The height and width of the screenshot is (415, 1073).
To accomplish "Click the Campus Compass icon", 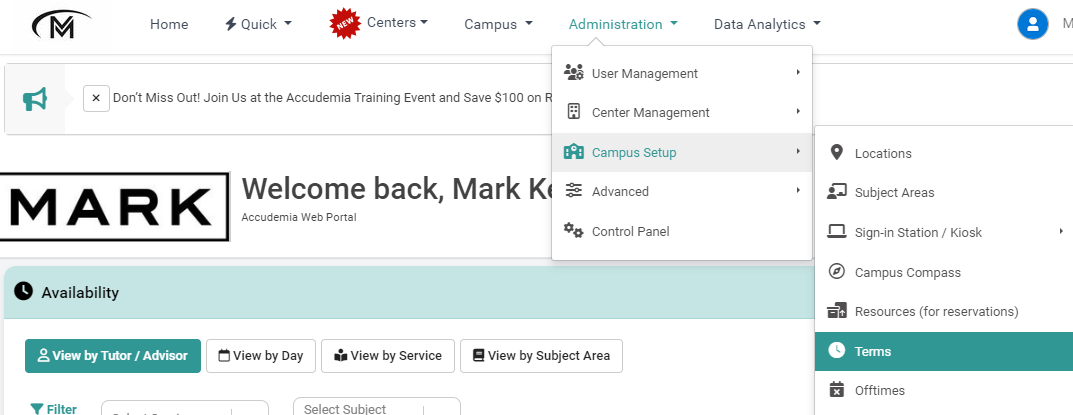I will pyautogui.click(x=837, y=272).
